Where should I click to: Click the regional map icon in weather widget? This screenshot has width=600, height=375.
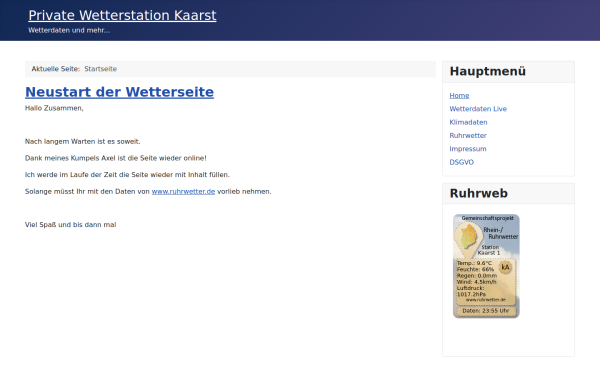coord(468,237)
